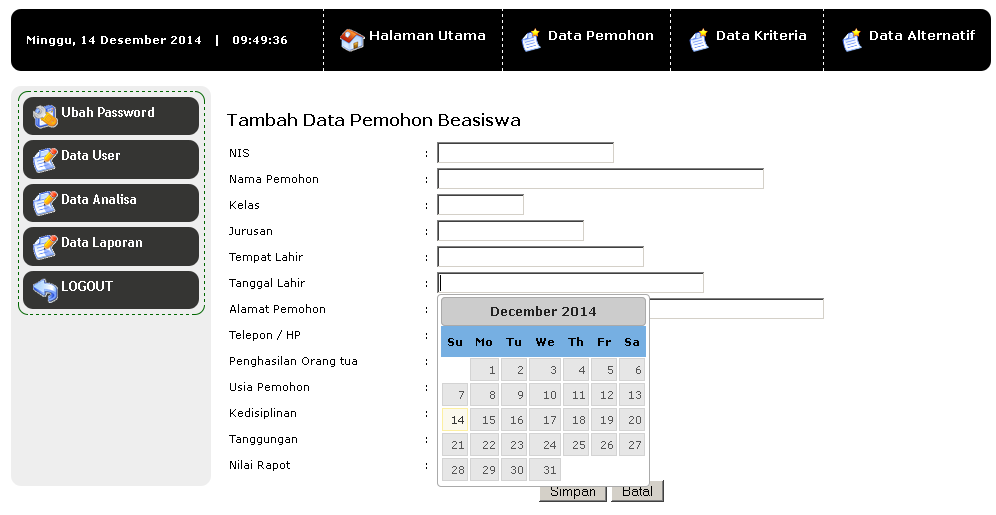Click the notepad icon on Data Analisa
The height and width of the screenshot is (515, 996).
[45, 203]
